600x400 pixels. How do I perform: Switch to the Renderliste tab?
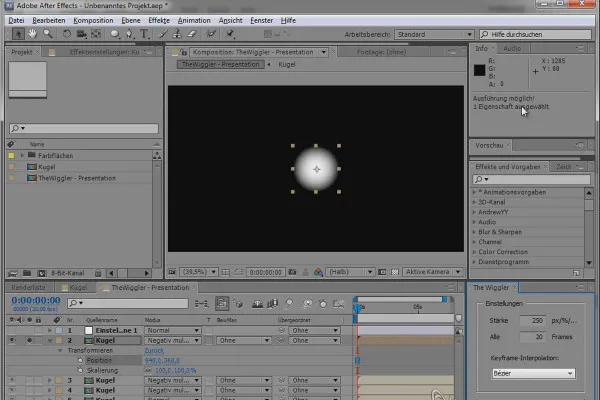tap(28, 287)
